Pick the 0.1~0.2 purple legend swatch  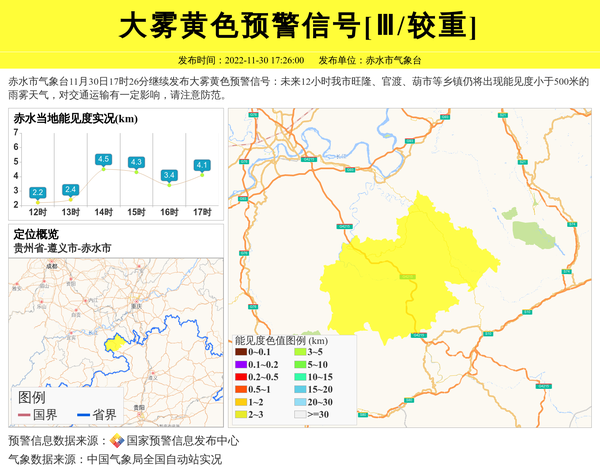[x=241, y=364]
